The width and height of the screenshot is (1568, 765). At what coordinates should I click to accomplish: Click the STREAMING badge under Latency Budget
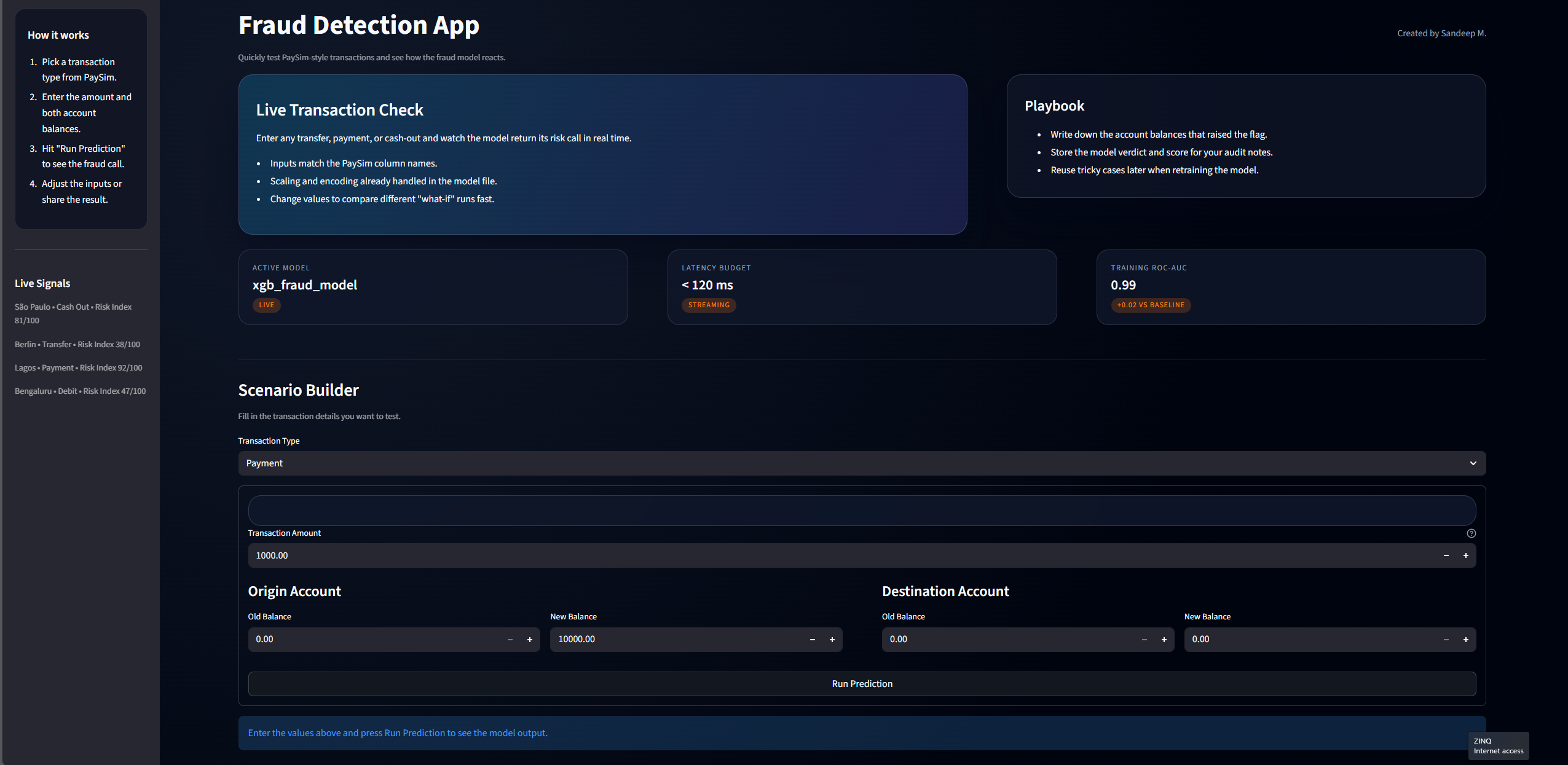click(x=709, y=305)
